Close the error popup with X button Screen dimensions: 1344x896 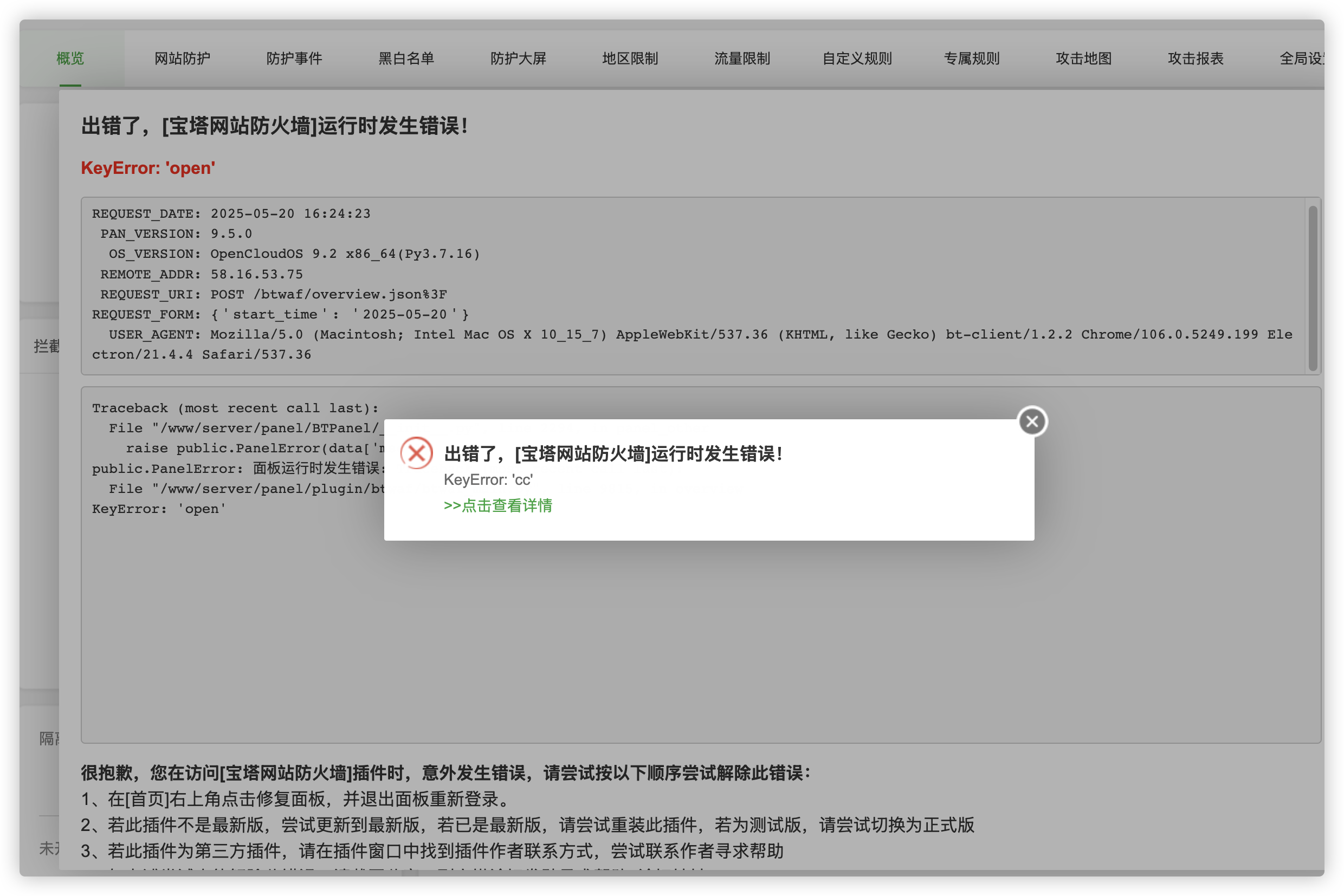pyautogui.click(x=1032, y=421)
